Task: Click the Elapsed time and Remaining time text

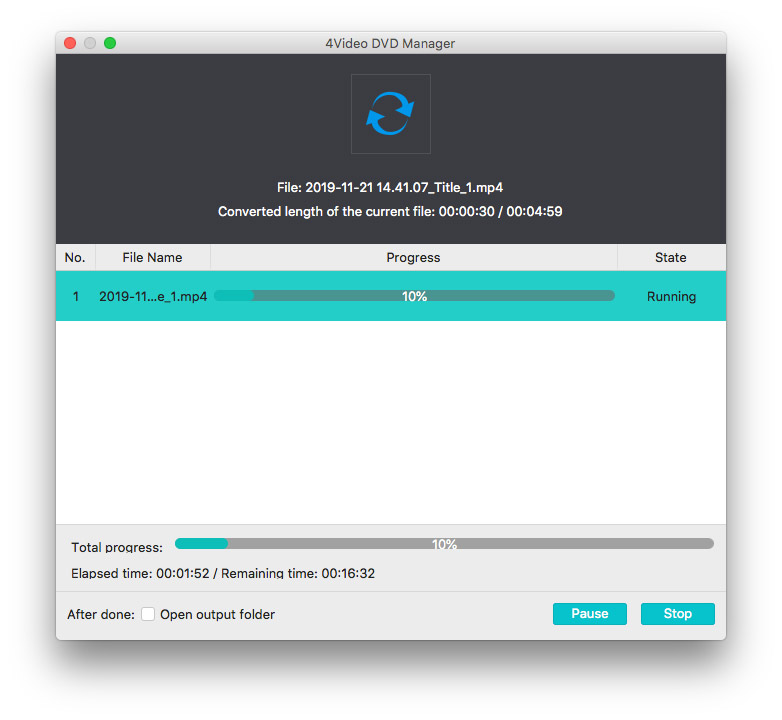Action: coord(223,574)
